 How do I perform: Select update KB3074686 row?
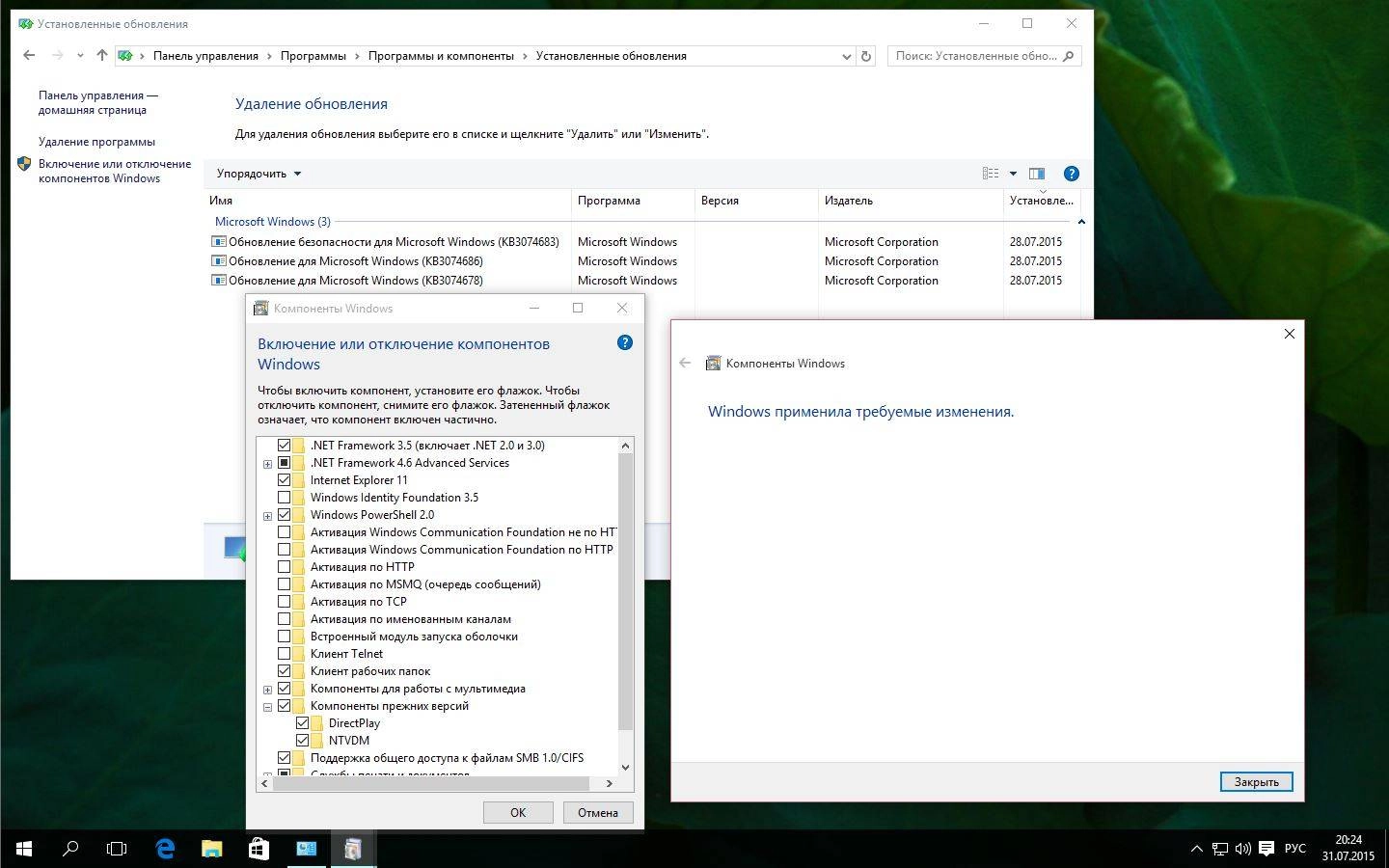[x=641, y=261]
